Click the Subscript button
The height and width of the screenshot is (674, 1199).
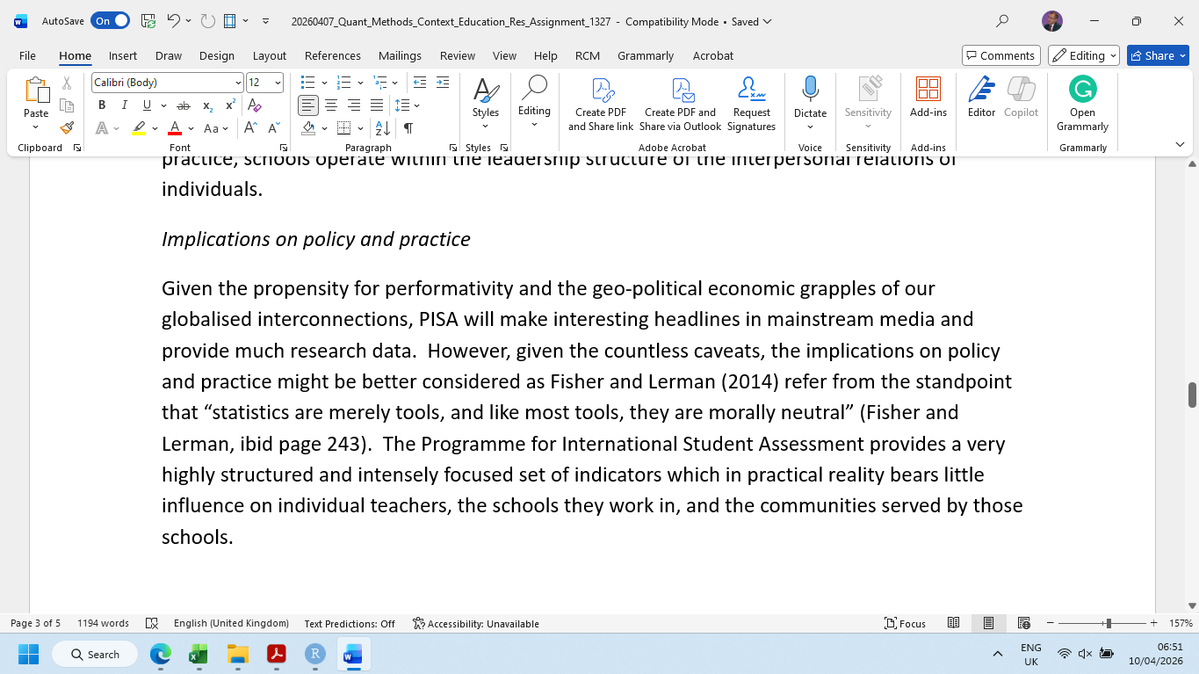pyautogui.click(x=207, y=106)
